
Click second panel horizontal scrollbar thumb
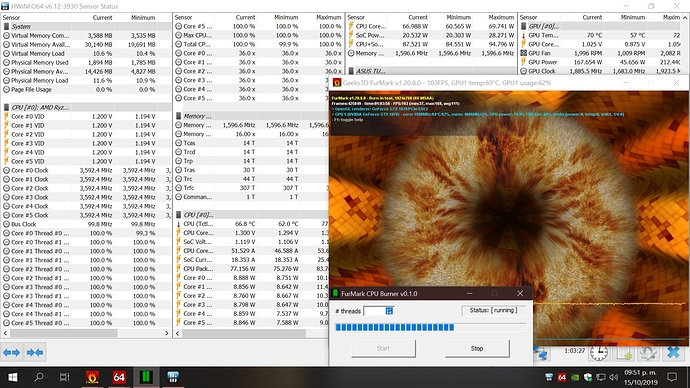coord(244,333)
